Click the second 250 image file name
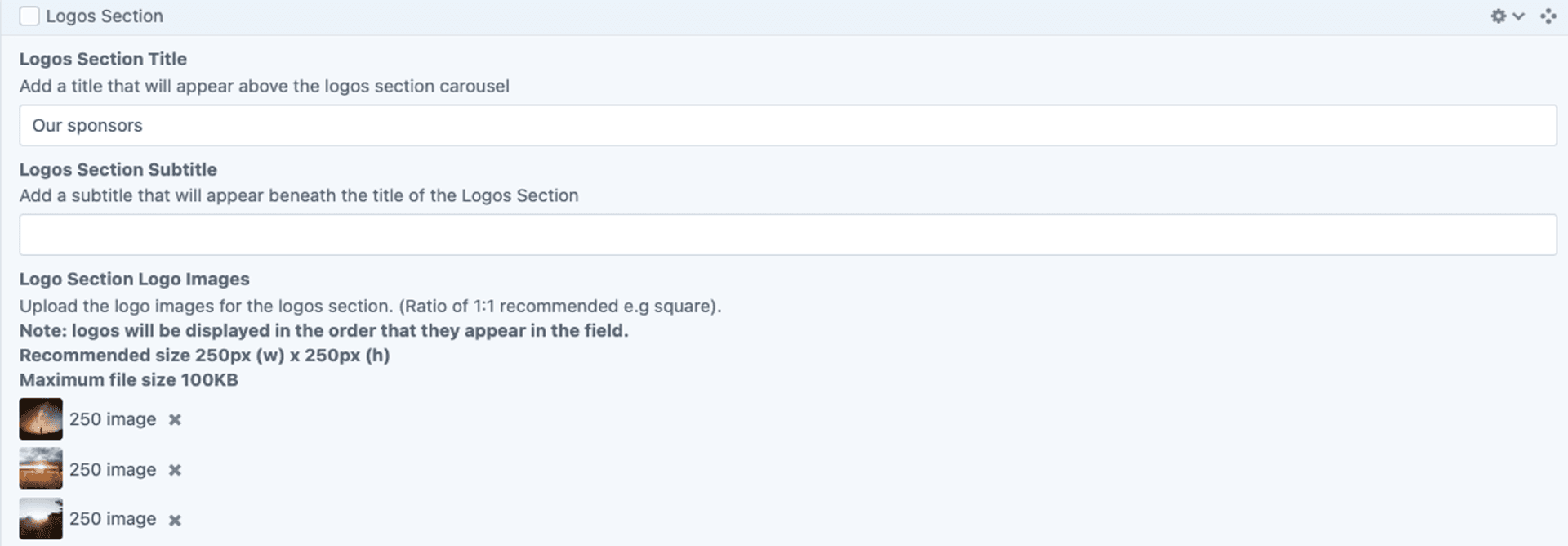Image resolution: width=1568 pixels, height=546 pixels. coord(113,469)
